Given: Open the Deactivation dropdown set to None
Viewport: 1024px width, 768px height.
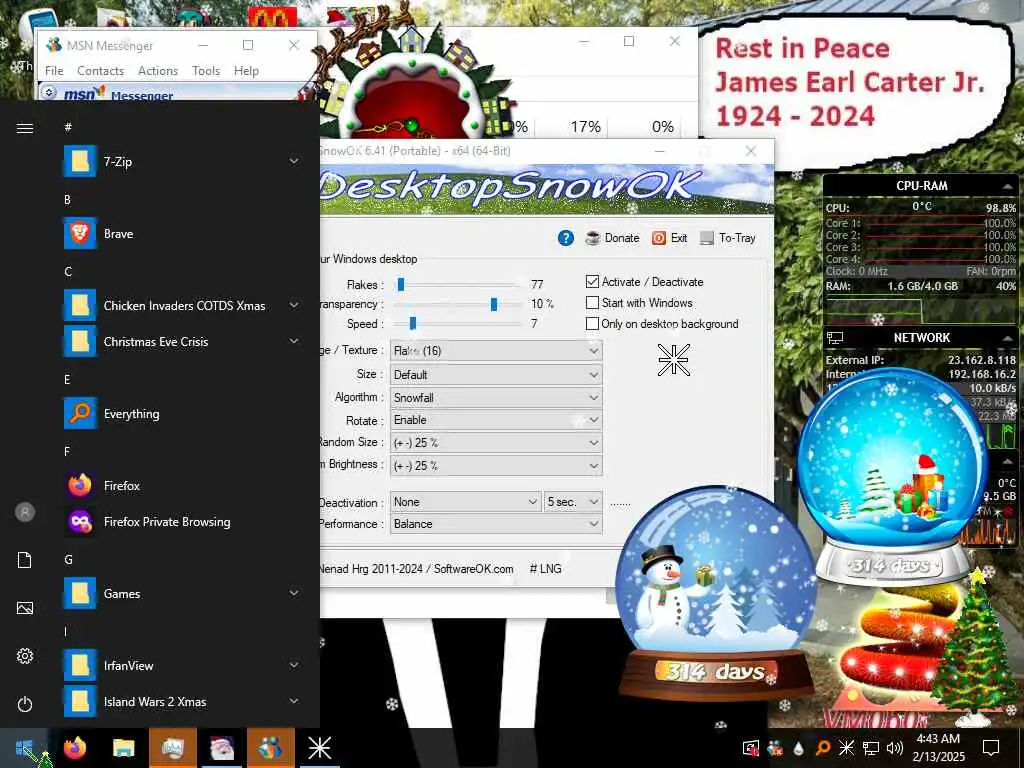Looking at the screenshot, I should (466, 502).
